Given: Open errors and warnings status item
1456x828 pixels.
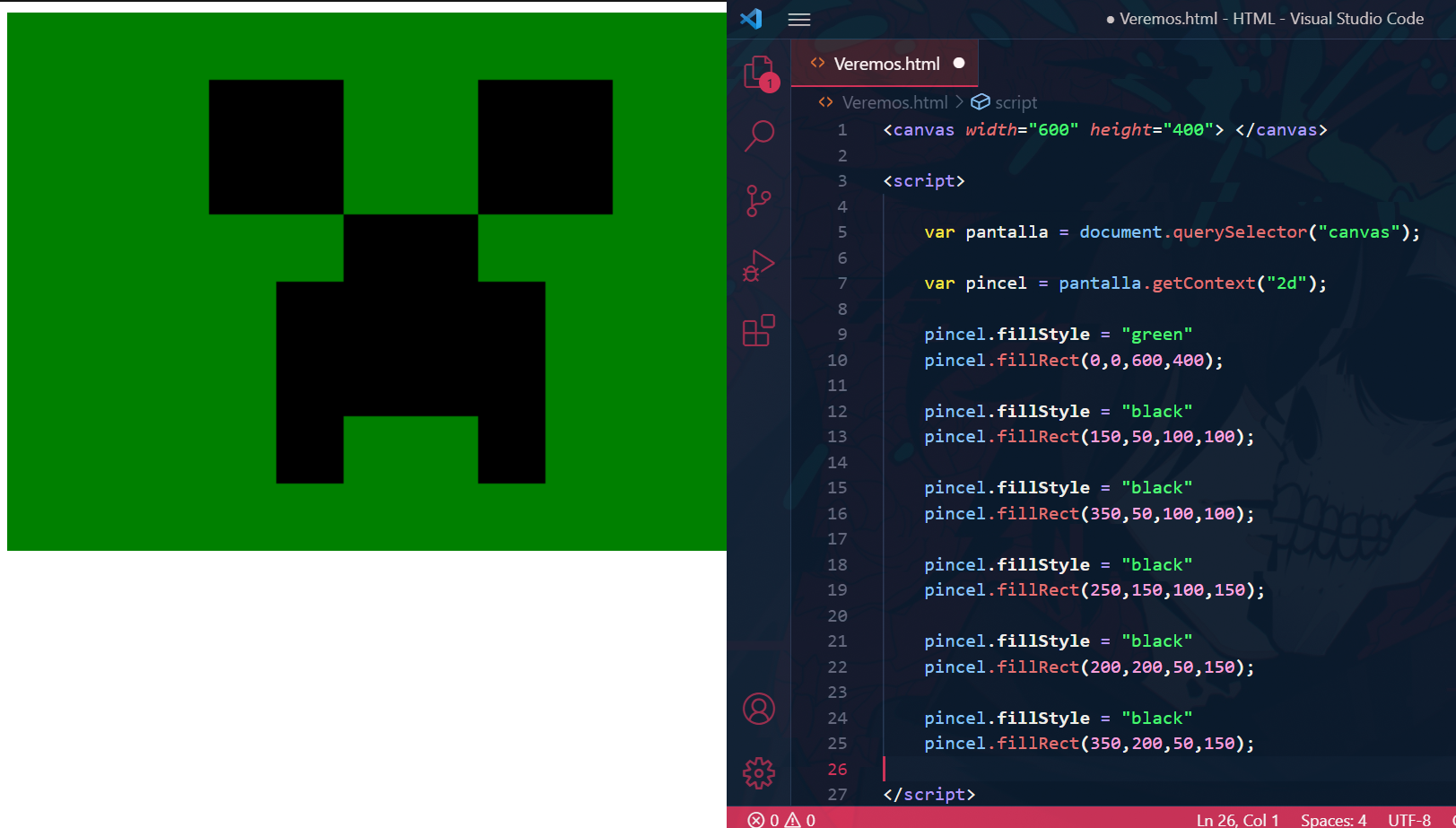Looking at the screenshot, I should 781,820.
